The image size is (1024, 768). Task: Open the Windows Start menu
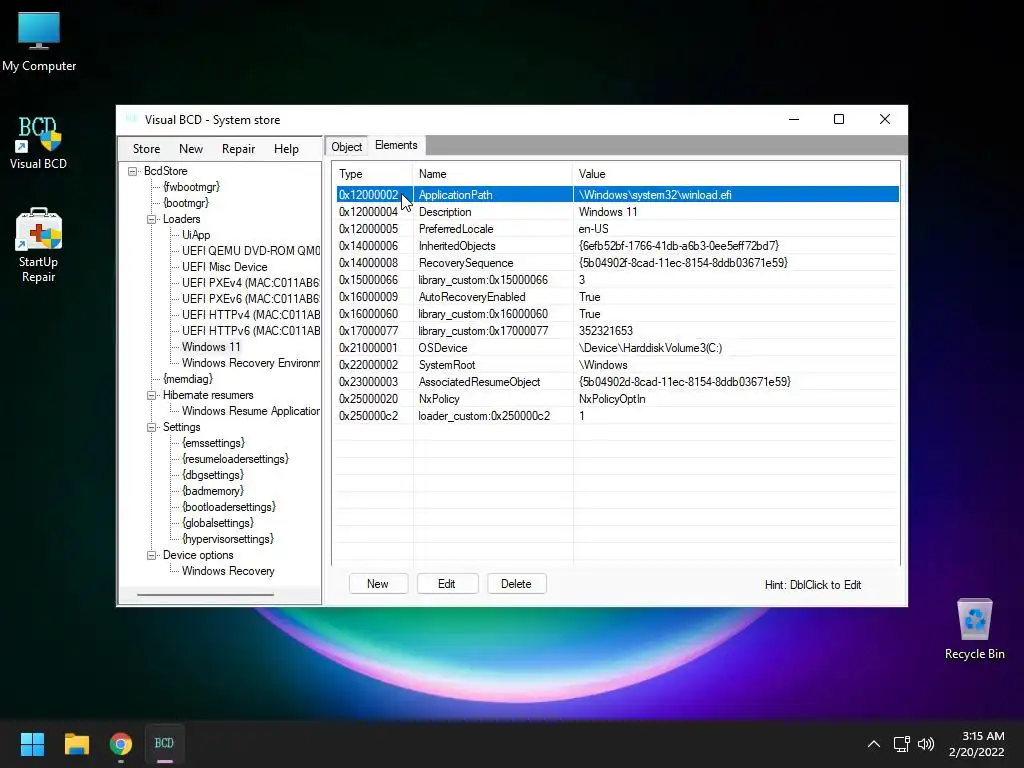pos(32,744)
